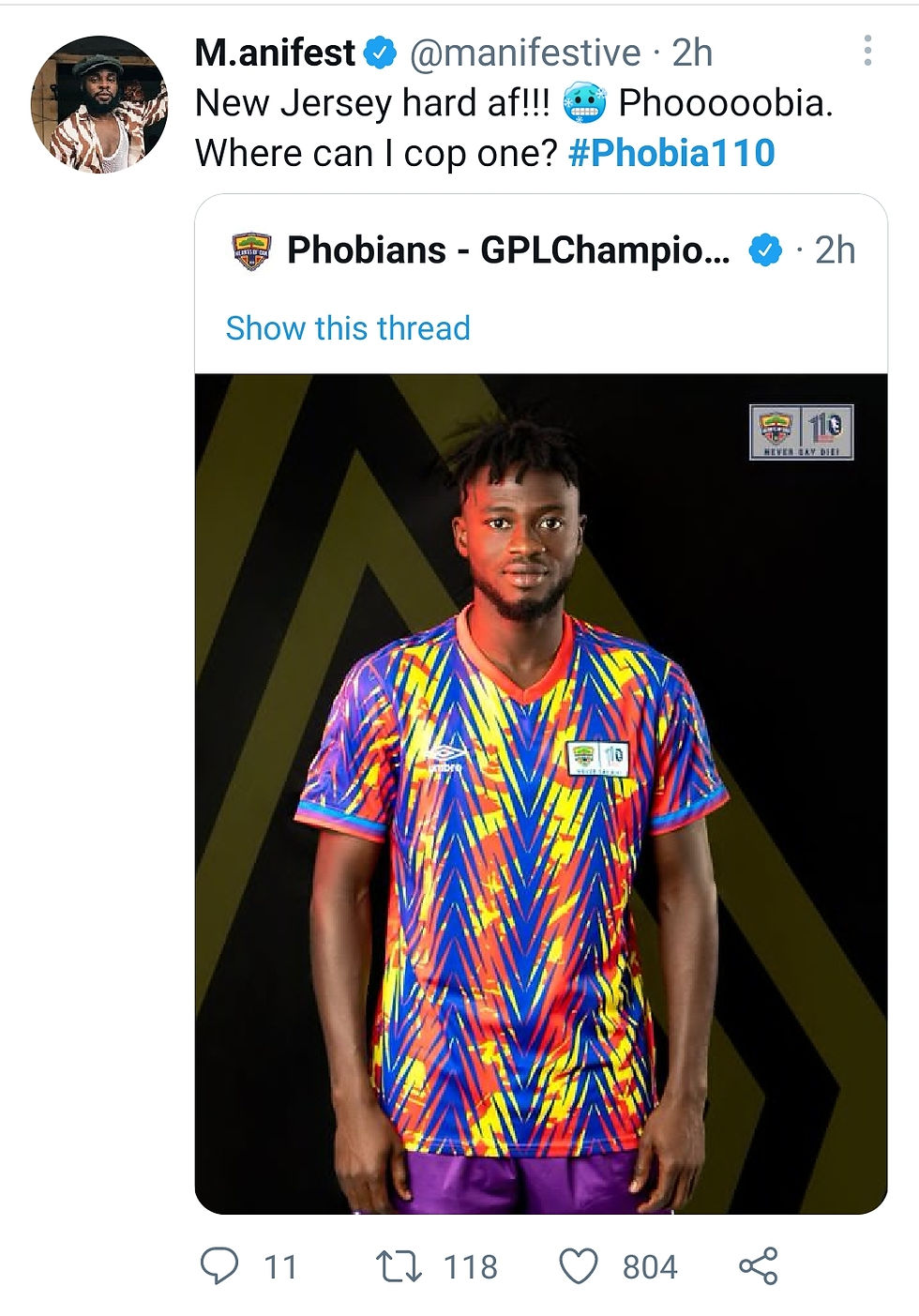The image size is (919, 1316).
Task: Open the three-dot tweet options menu
Action: click(867, 51)
